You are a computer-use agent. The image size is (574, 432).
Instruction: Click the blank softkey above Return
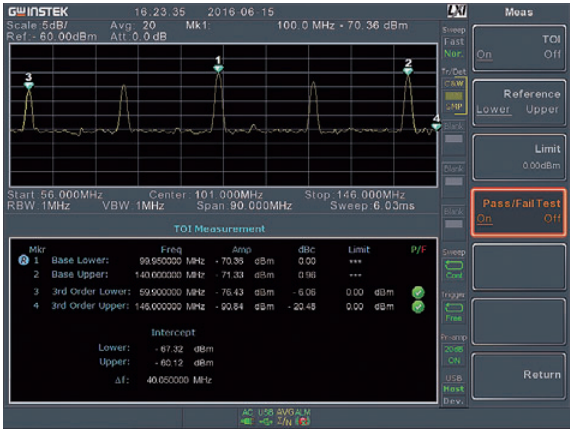point(519,321)
